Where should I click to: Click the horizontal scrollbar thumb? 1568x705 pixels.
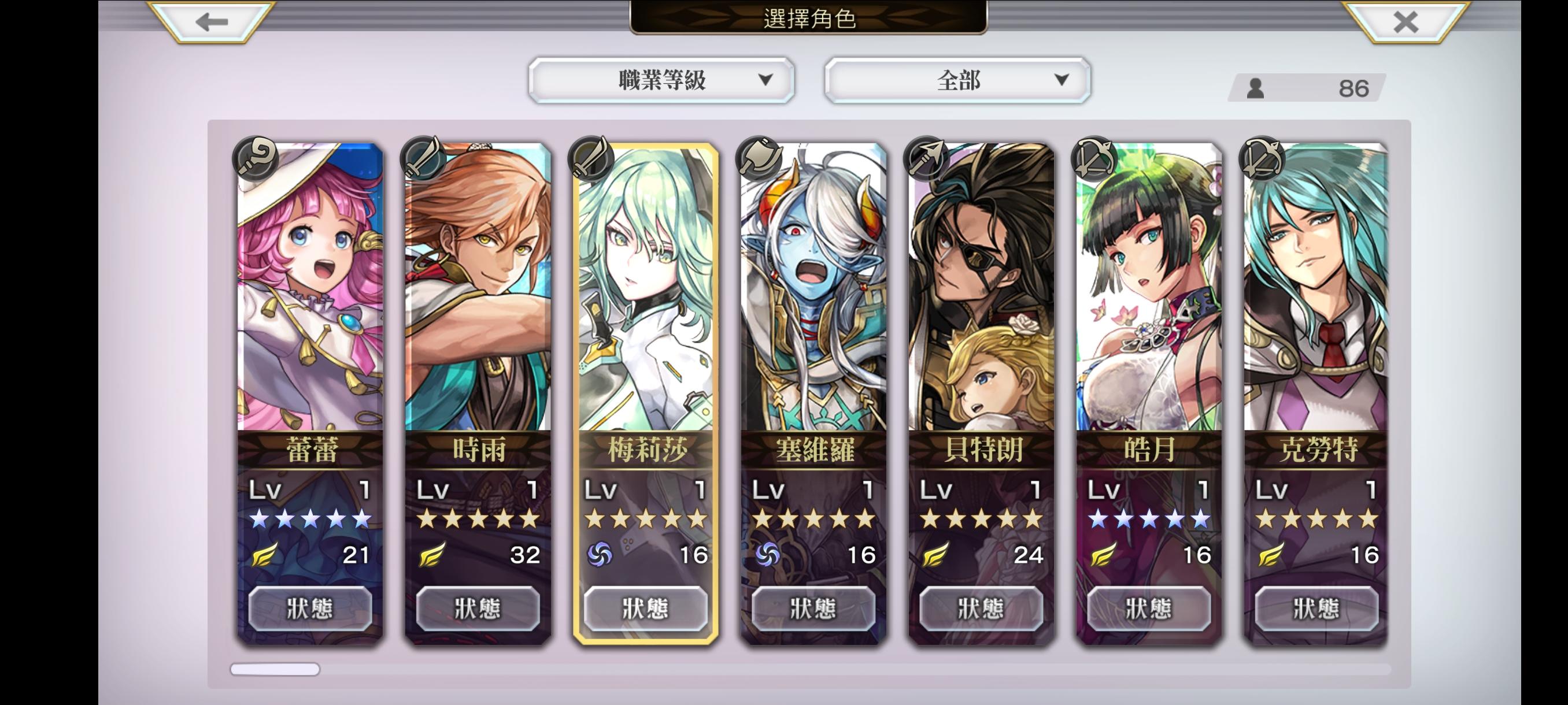[275, 669]
